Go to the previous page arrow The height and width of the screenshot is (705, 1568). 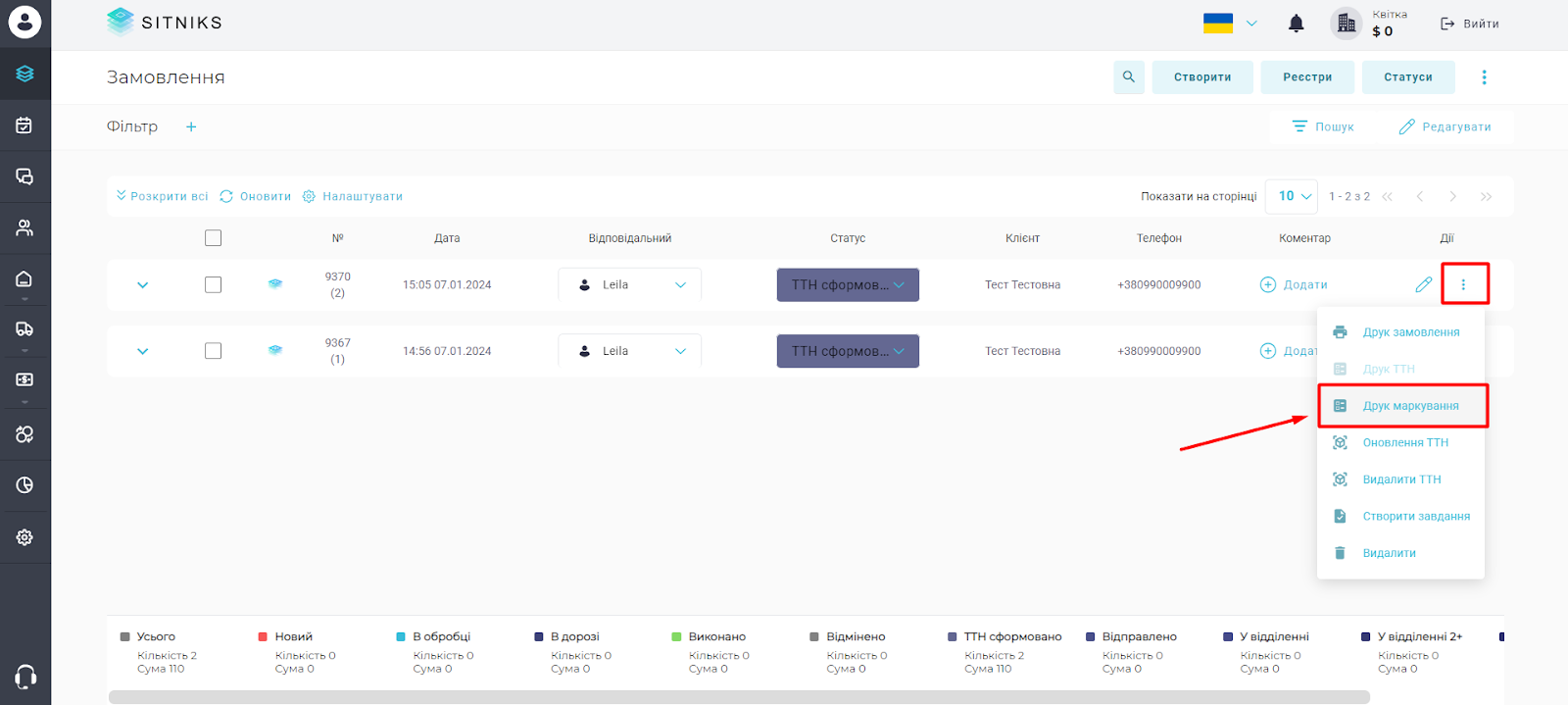click(x=1419, y=196)
